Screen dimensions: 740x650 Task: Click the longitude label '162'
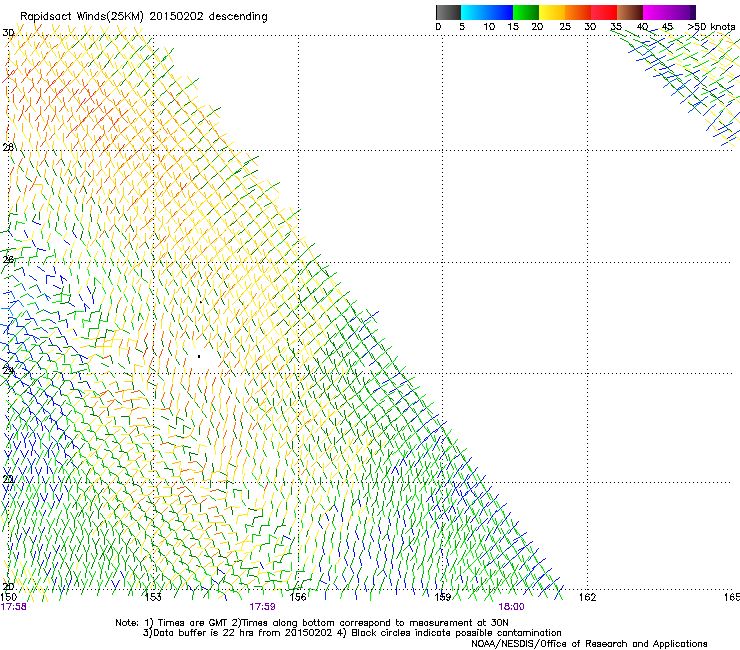(x=588, y=597)
